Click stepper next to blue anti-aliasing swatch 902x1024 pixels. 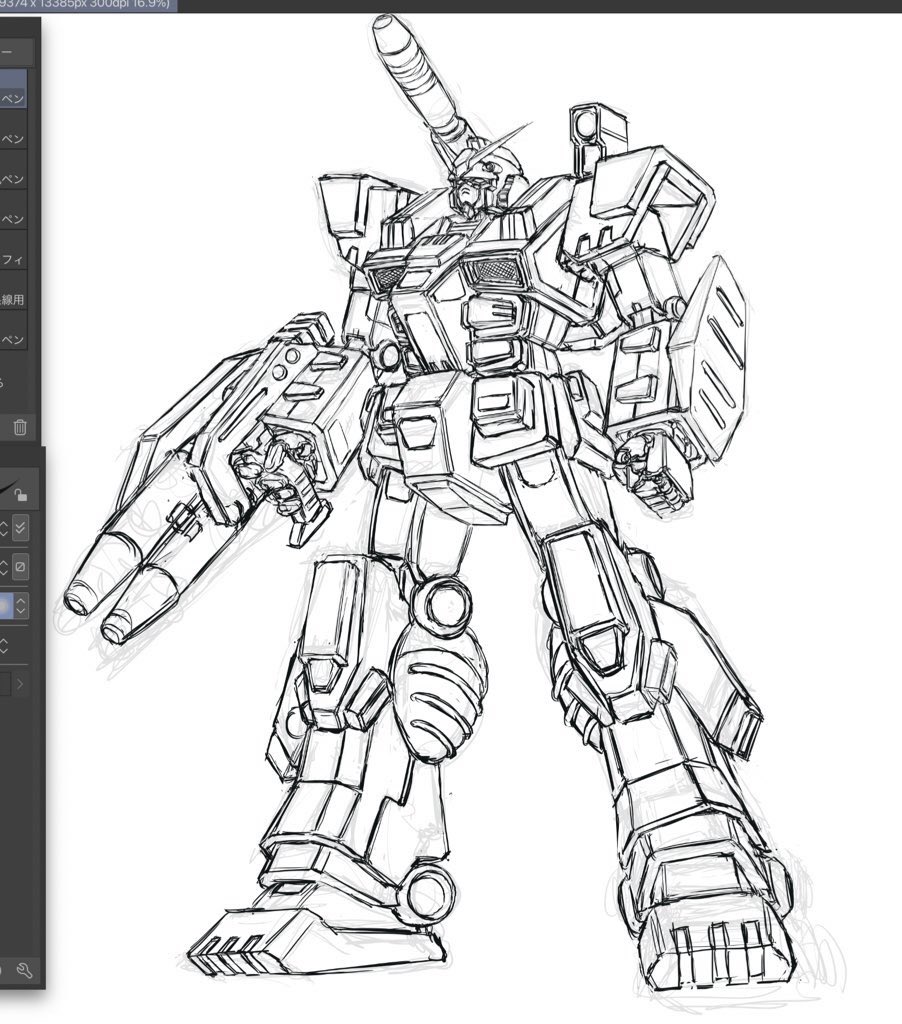click(x=21, y=606)
